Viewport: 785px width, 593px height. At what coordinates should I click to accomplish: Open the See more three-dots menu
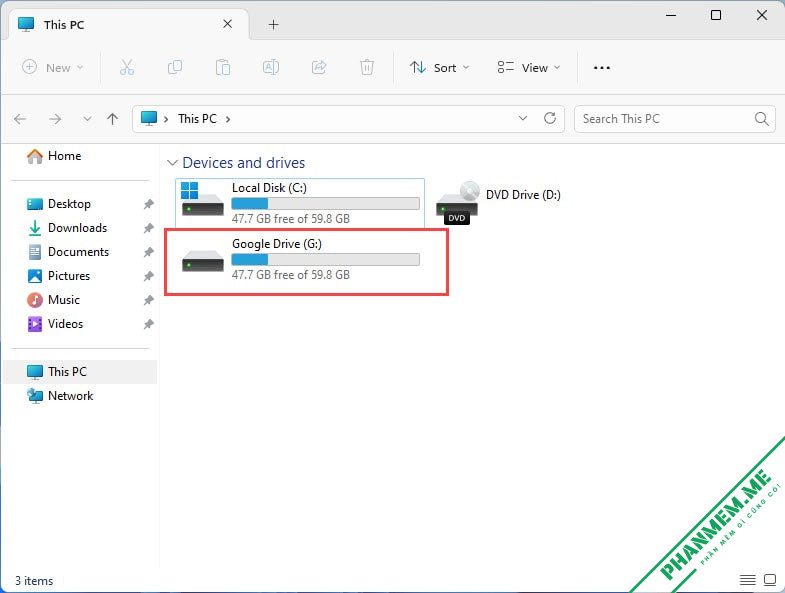(601, 68)
